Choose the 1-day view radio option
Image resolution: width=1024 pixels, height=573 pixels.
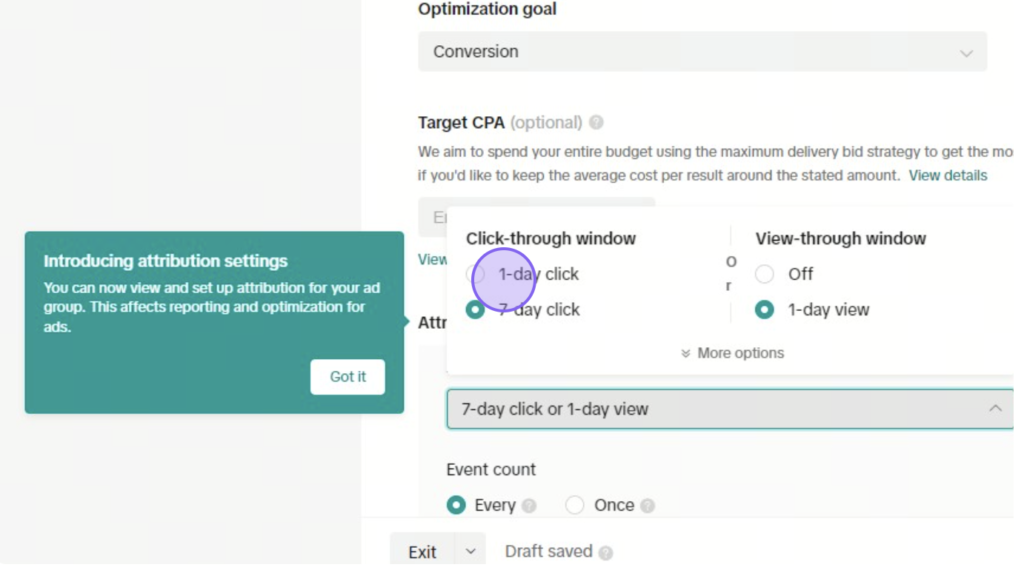tap(764, 310)
